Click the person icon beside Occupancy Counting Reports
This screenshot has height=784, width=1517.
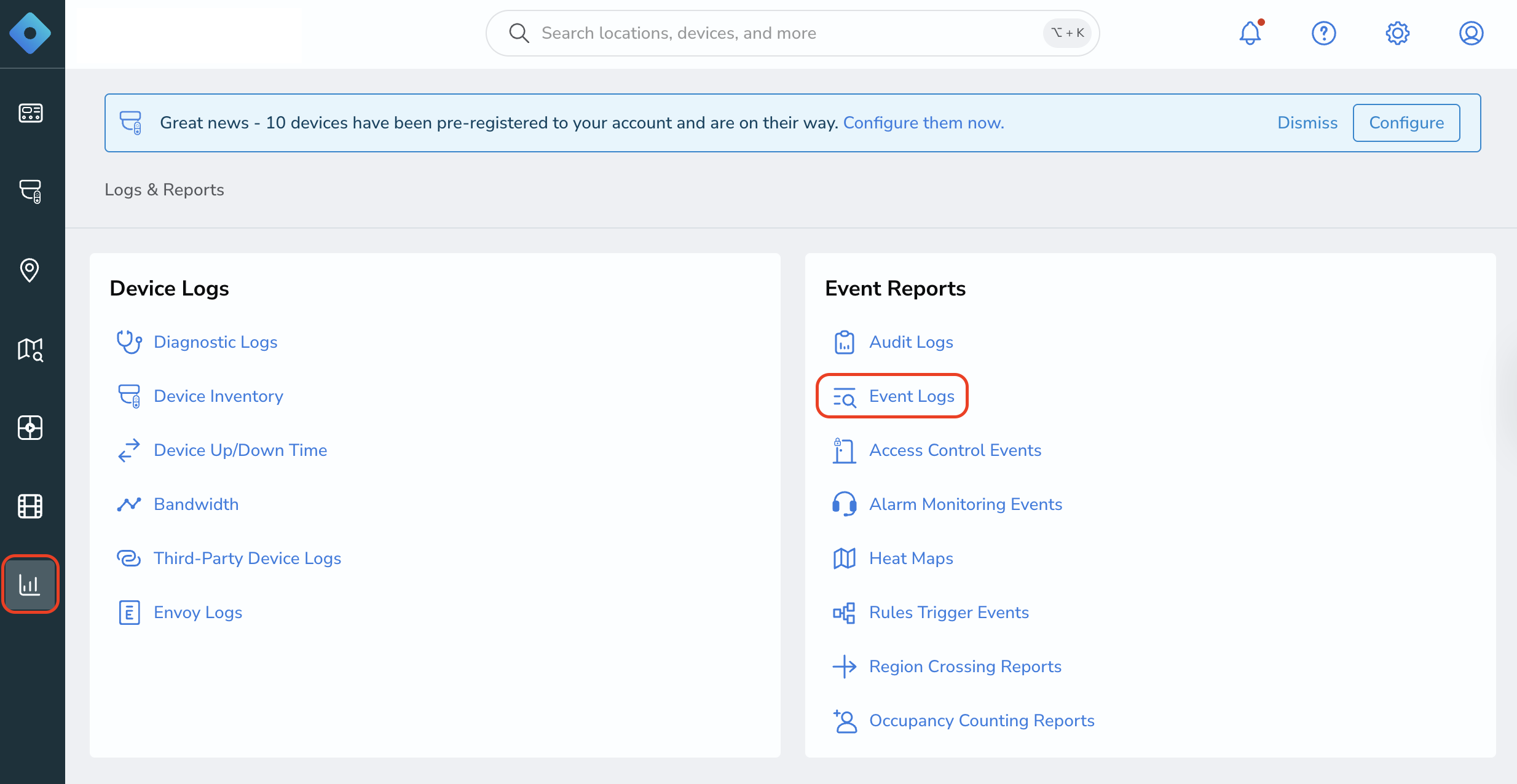click(845, 721)
